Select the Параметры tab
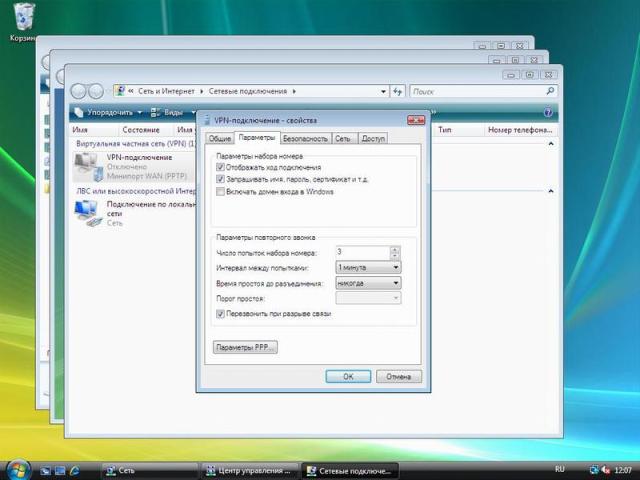This screenshot has height=480, width=640. tap(257, 138)
